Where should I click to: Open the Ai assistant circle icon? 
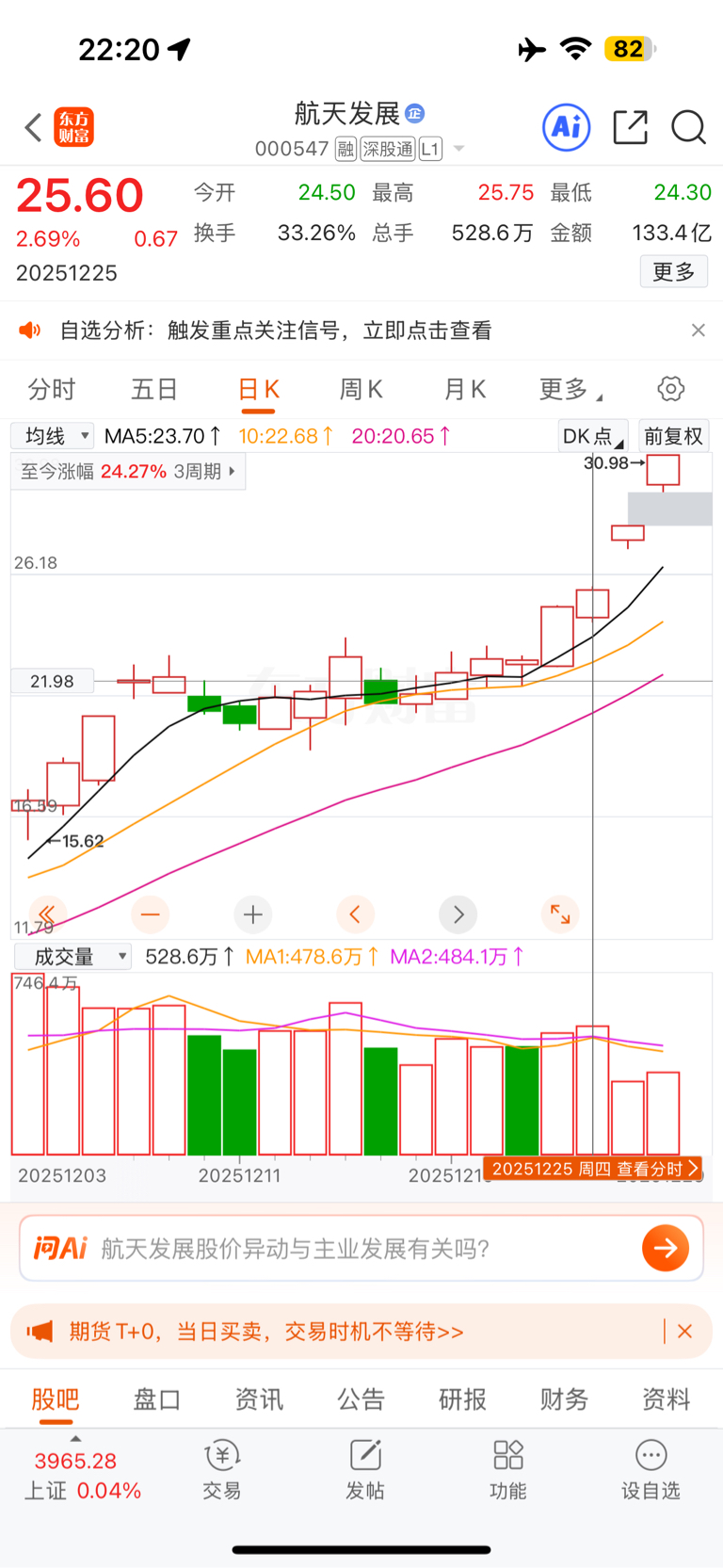pyautogui.click(x=567, y=126)
